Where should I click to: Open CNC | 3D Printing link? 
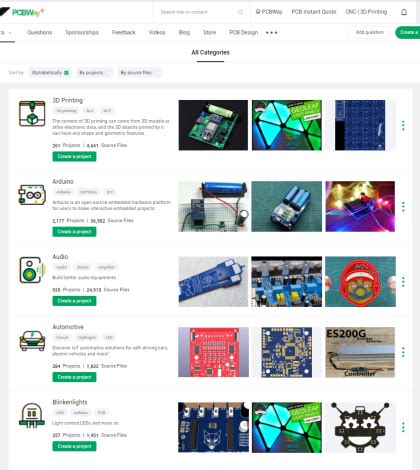[366, 12]
